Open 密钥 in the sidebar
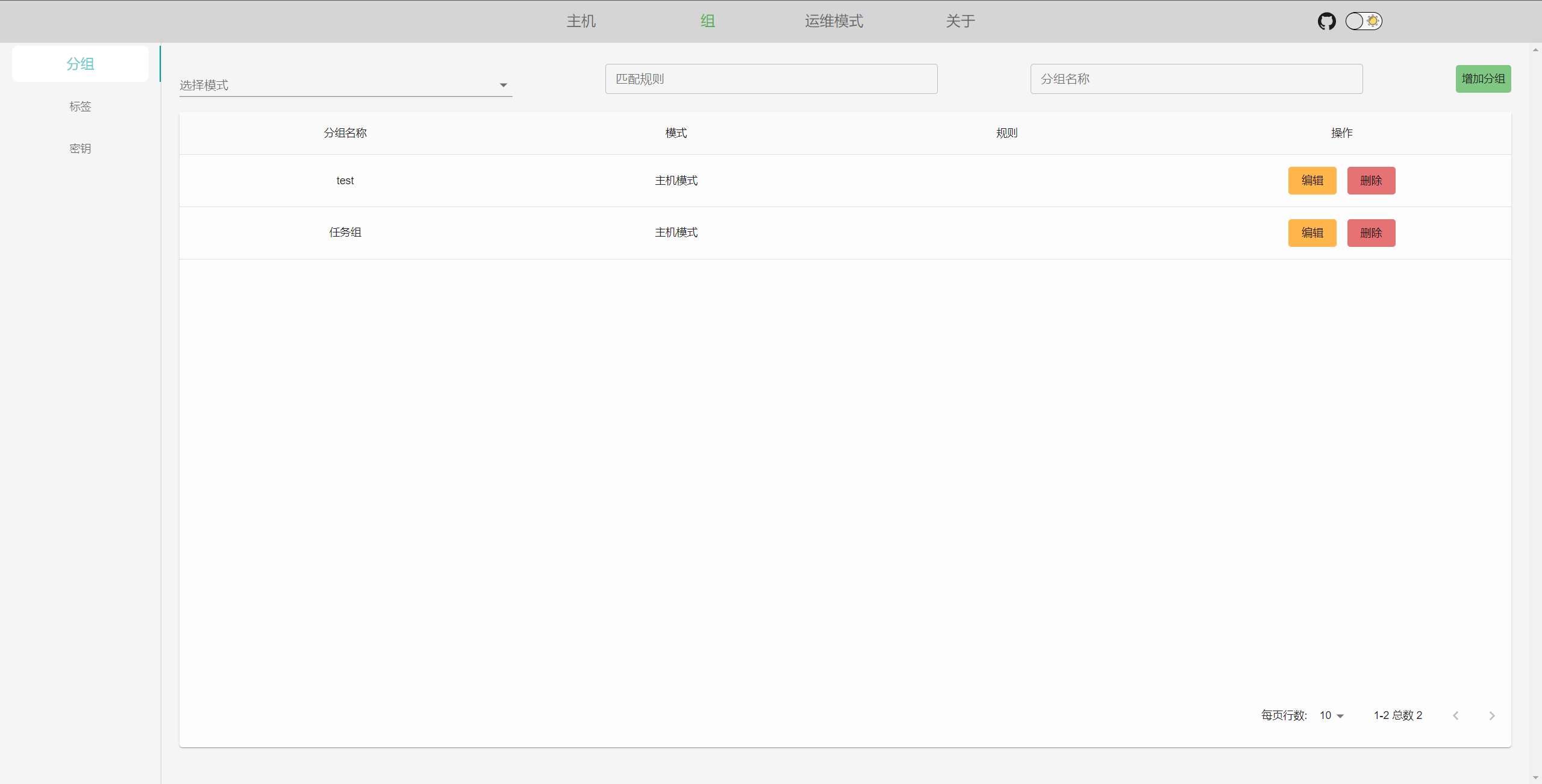The height and width of the screenshot is (784, 1542). (x=80, y=149)
